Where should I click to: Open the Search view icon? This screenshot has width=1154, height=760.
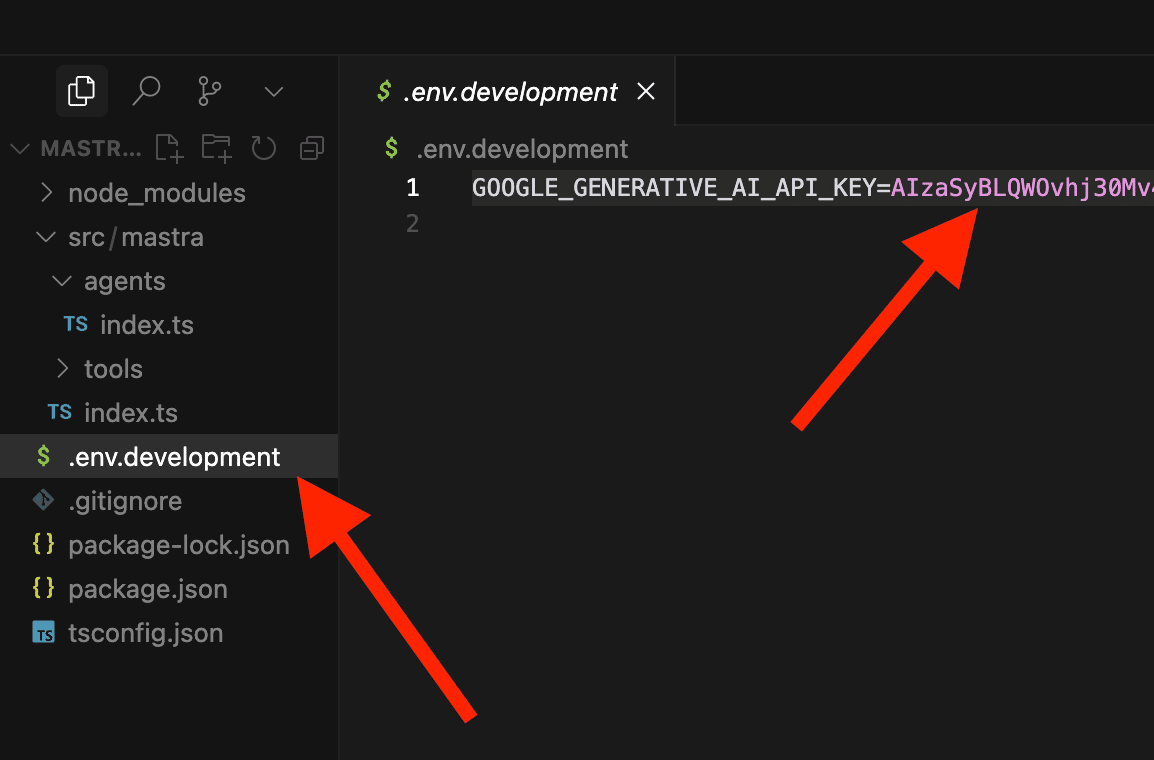pos(146,92)
